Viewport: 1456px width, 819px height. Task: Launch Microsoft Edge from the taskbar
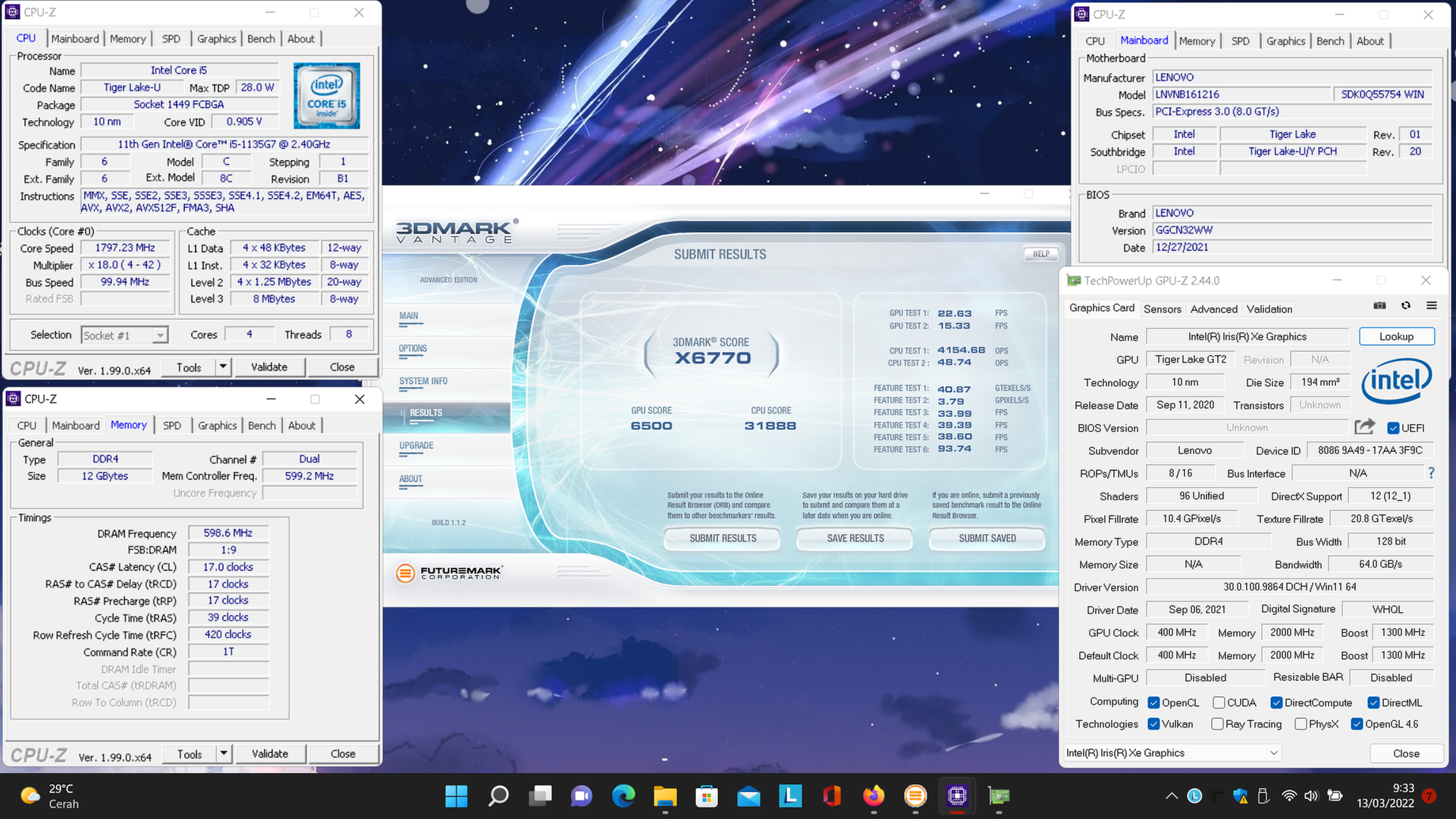tap(623, 796)
